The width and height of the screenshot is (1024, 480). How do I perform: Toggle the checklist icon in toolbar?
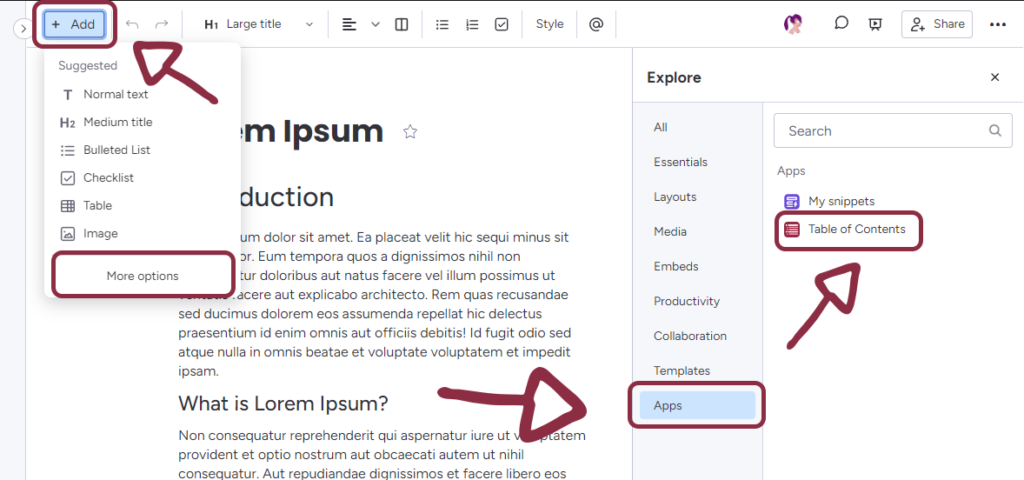point(502,24)
